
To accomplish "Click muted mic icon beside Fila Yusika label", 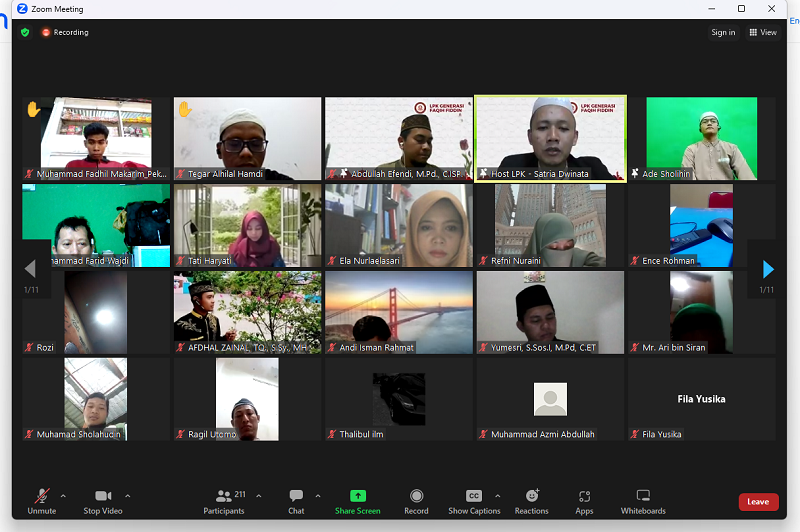I will coord(634,434).
